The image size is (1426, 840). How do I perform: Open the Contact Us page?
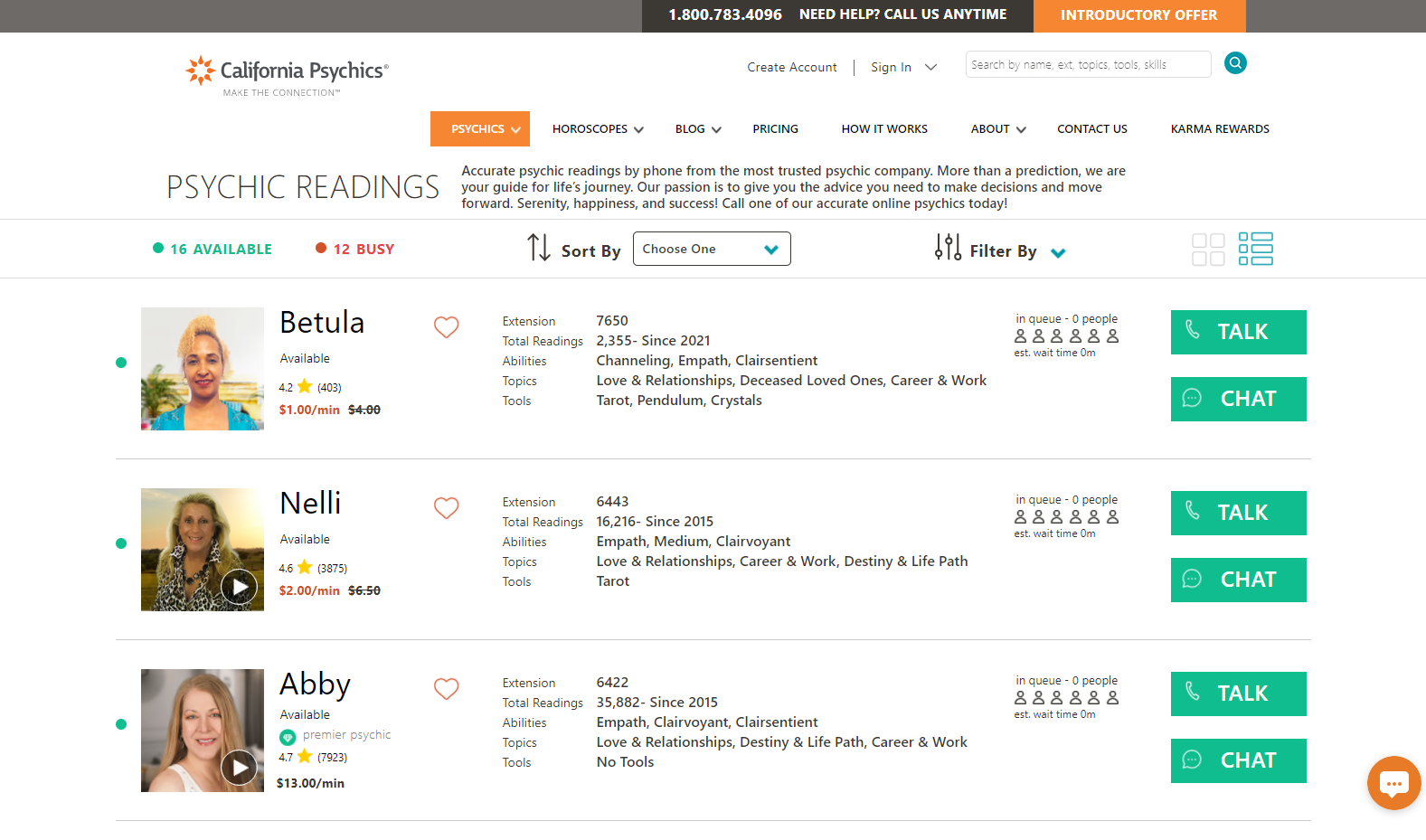[x=1091, y=129]
